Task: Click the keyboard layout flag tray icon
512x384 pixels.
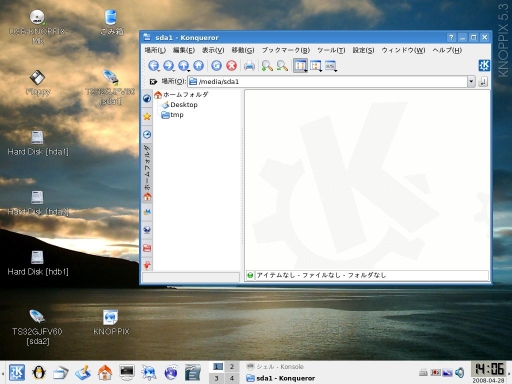Action: coord(435,372)
